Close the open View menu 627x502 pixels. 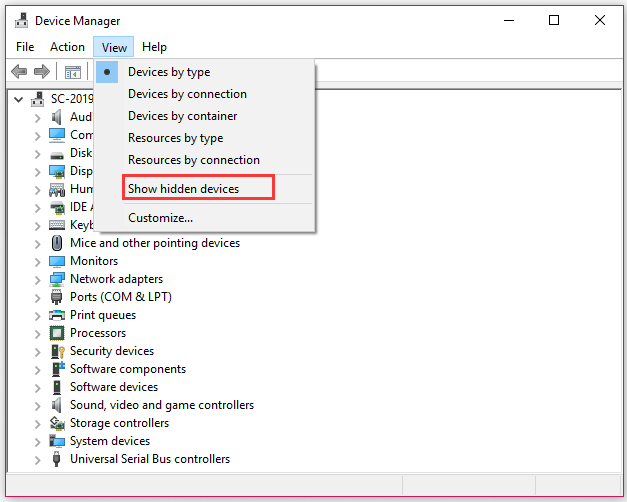click(114, 47)
